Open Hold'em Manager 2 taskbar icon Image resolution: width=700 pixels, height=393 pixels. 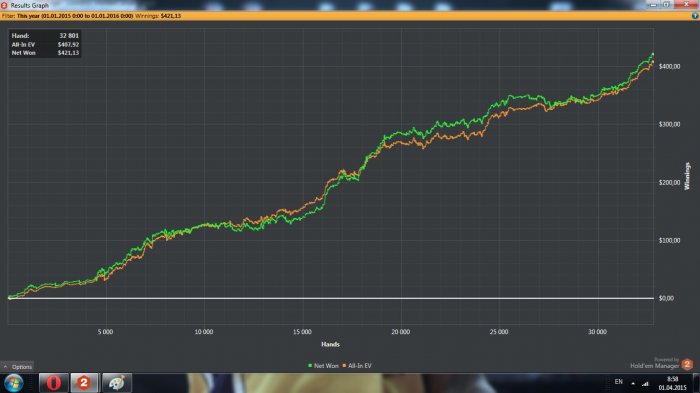point(84,383)
